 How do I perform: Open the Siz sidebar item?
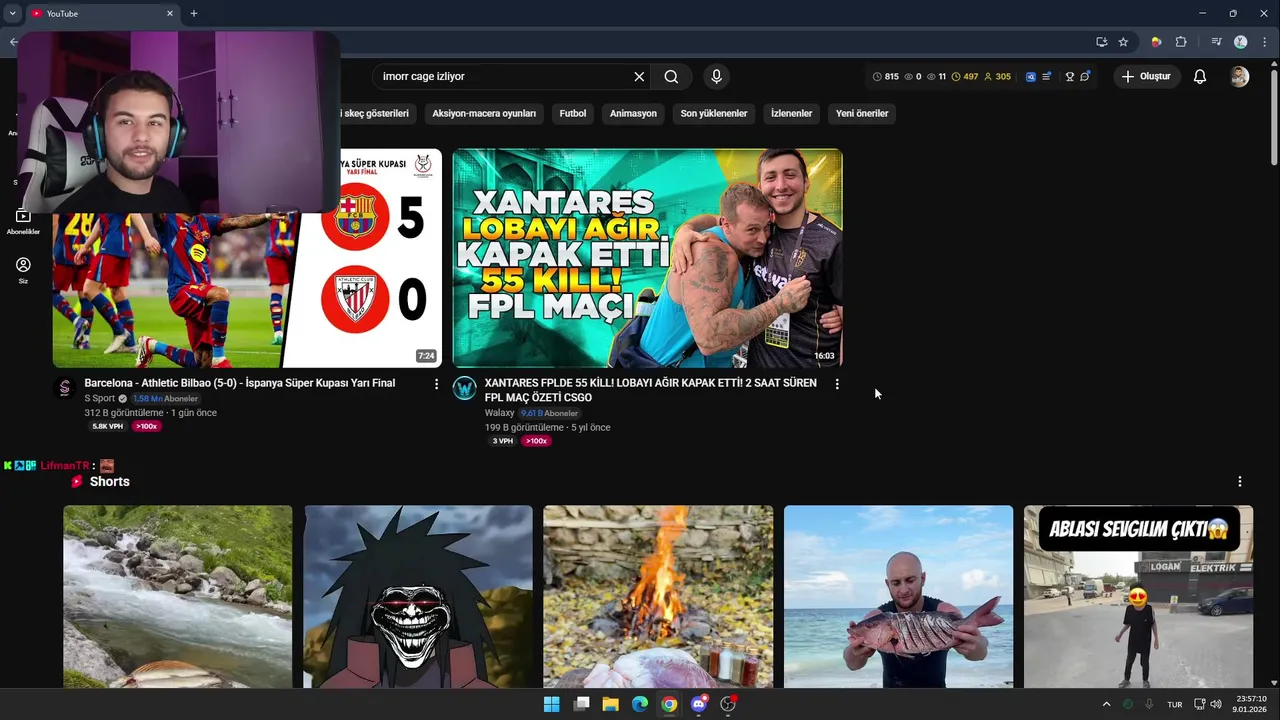pos(23,271)
